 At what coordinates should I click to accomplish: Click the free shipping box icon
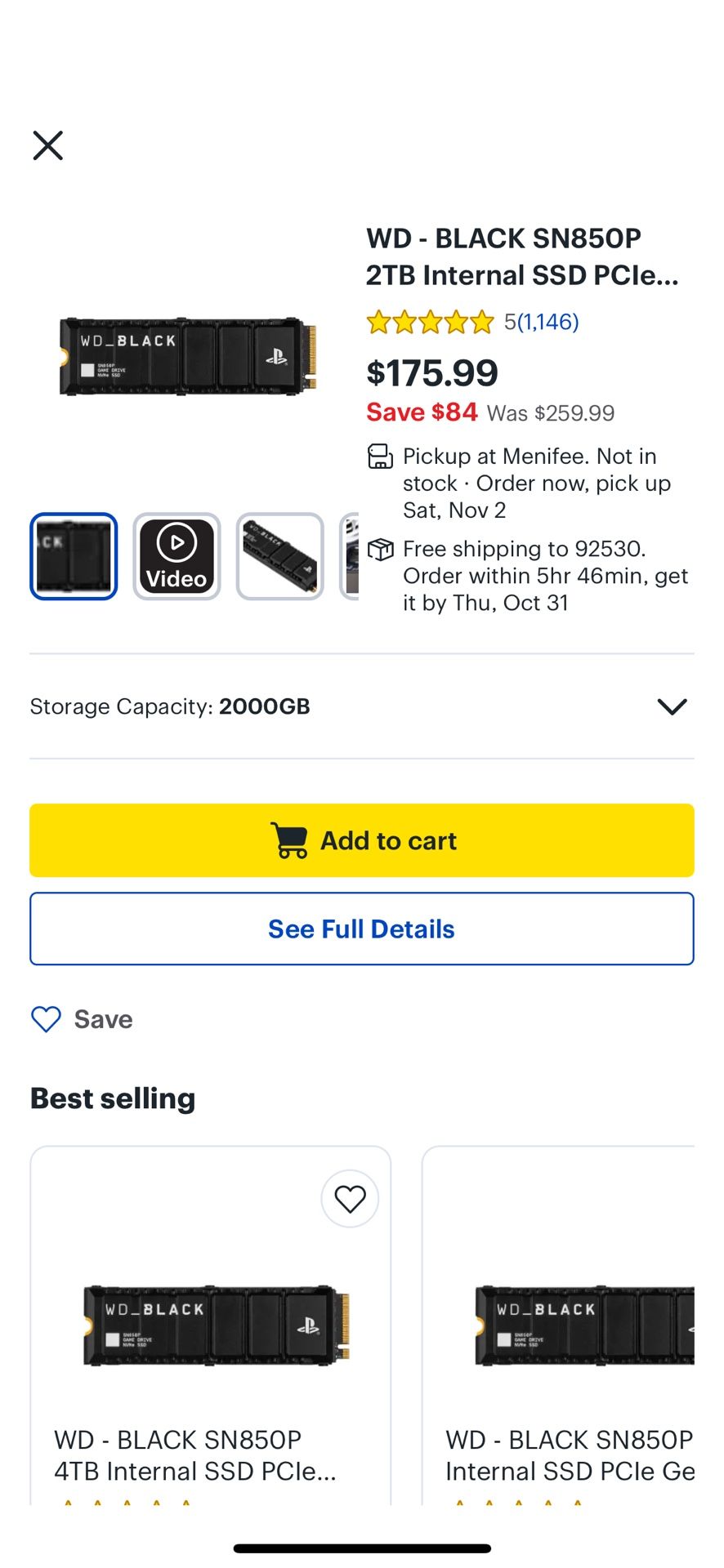pos(380,549)
